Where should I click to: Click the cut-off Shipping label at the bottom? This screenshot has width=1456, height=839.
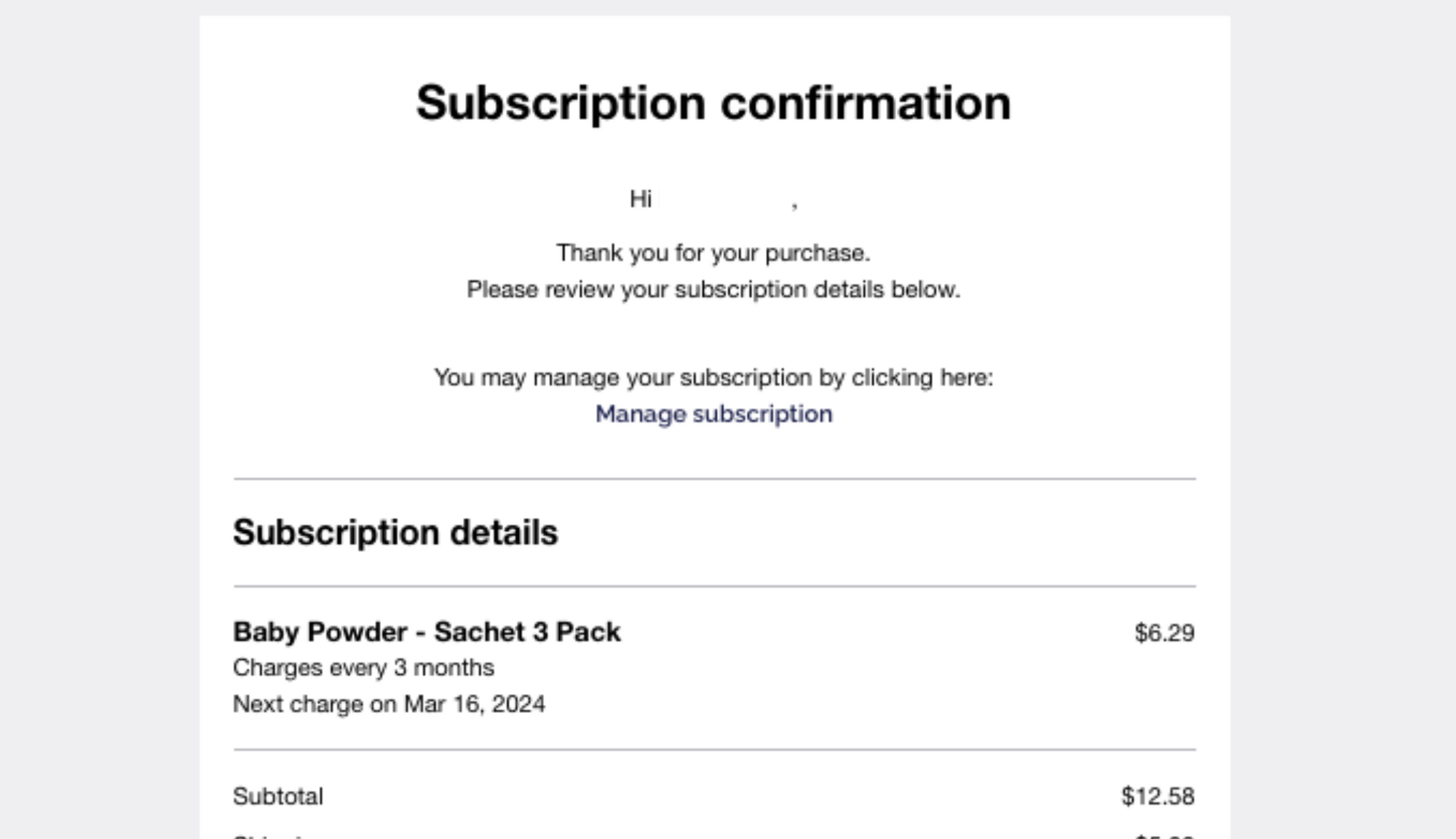[x=269, y=836]
